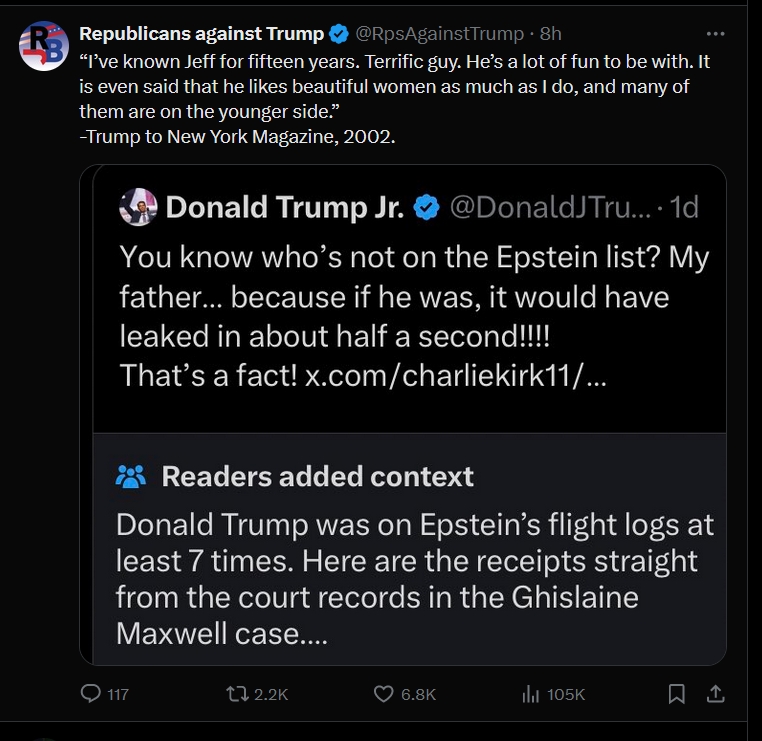Click the share upload icon

[x=715, y=693]
